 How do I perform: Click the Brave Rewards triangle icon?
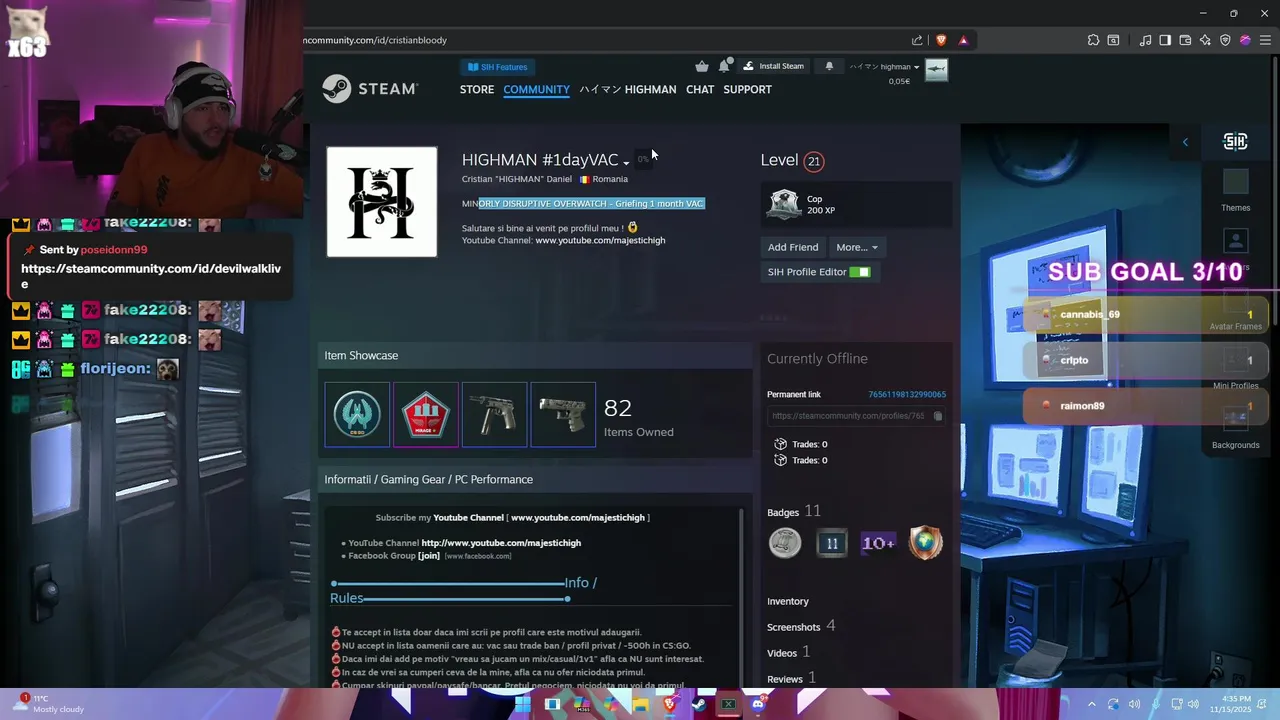[963, 40]
